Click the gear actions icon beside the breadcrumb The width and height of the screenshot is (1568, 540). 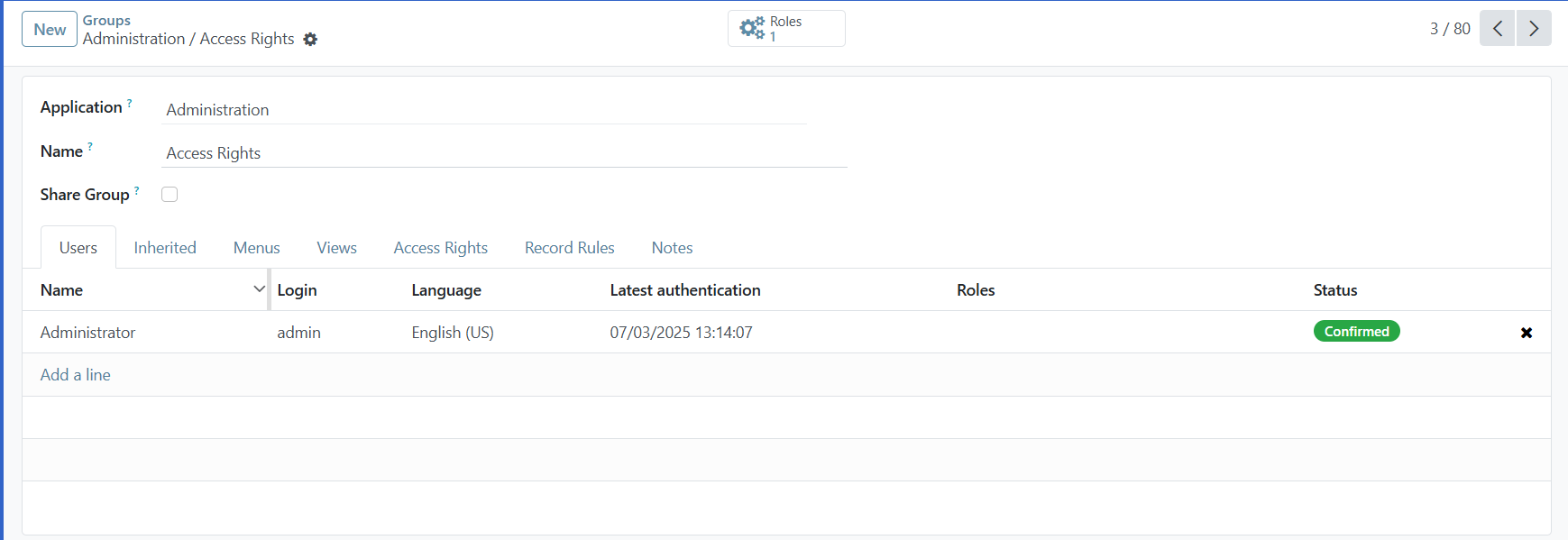[x=310, y=40]
